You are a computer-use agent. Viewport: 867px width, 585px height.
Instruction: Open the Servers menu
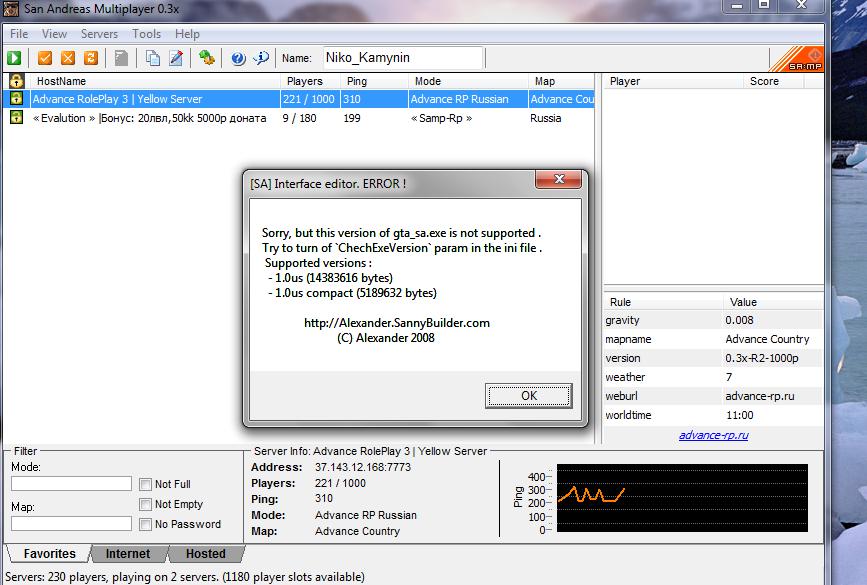(100, 34)
